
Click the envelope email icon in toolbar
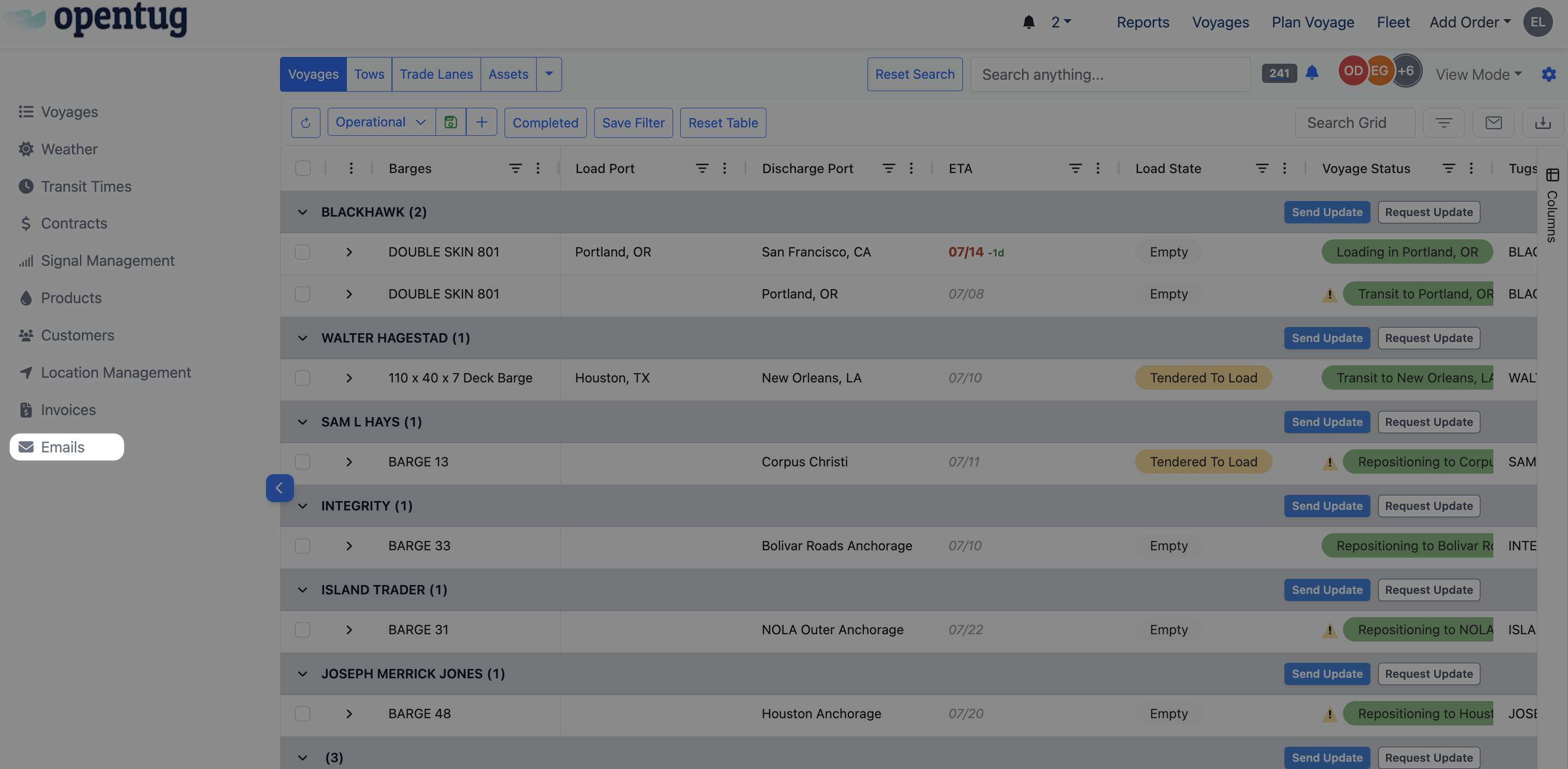1494,123
